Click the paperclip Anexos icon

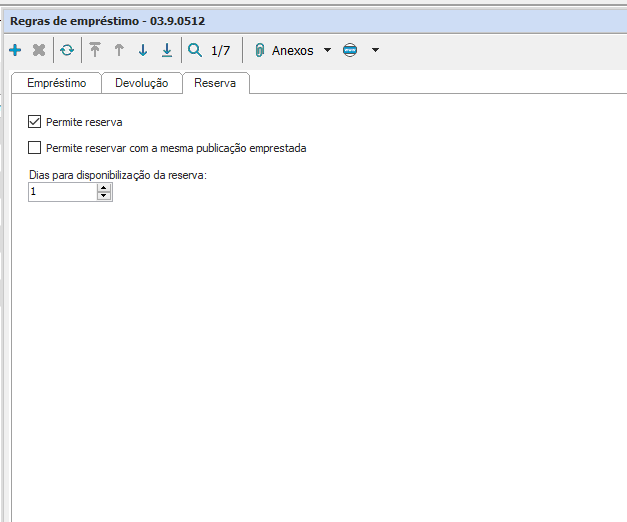click(x=259, y=50)
